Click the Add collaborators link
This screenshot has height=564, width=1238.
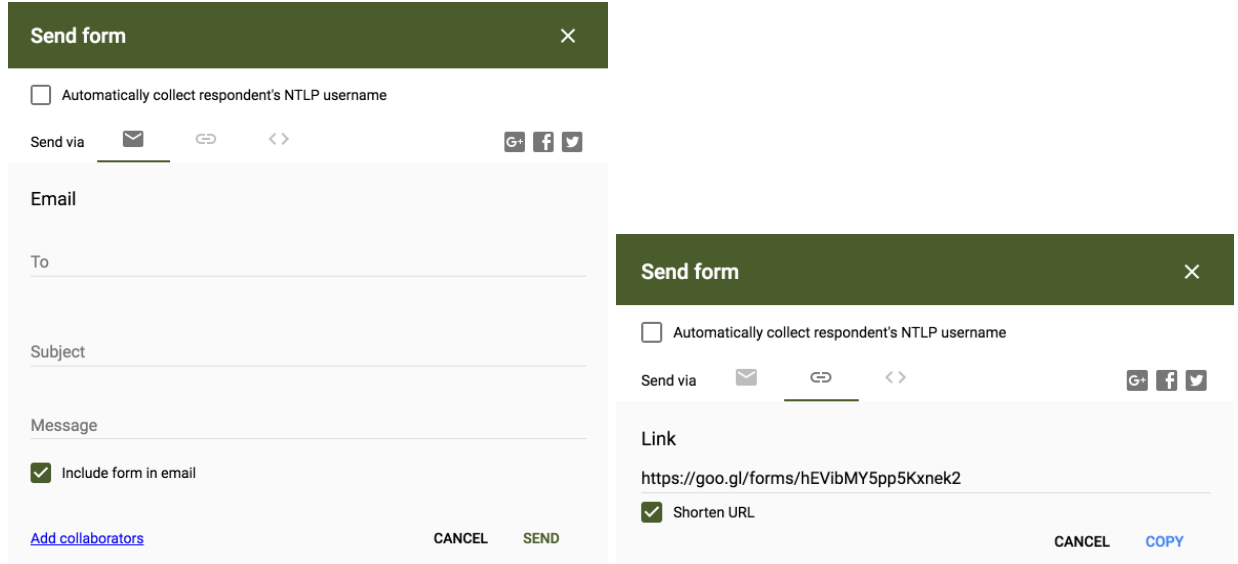[87, 538]
